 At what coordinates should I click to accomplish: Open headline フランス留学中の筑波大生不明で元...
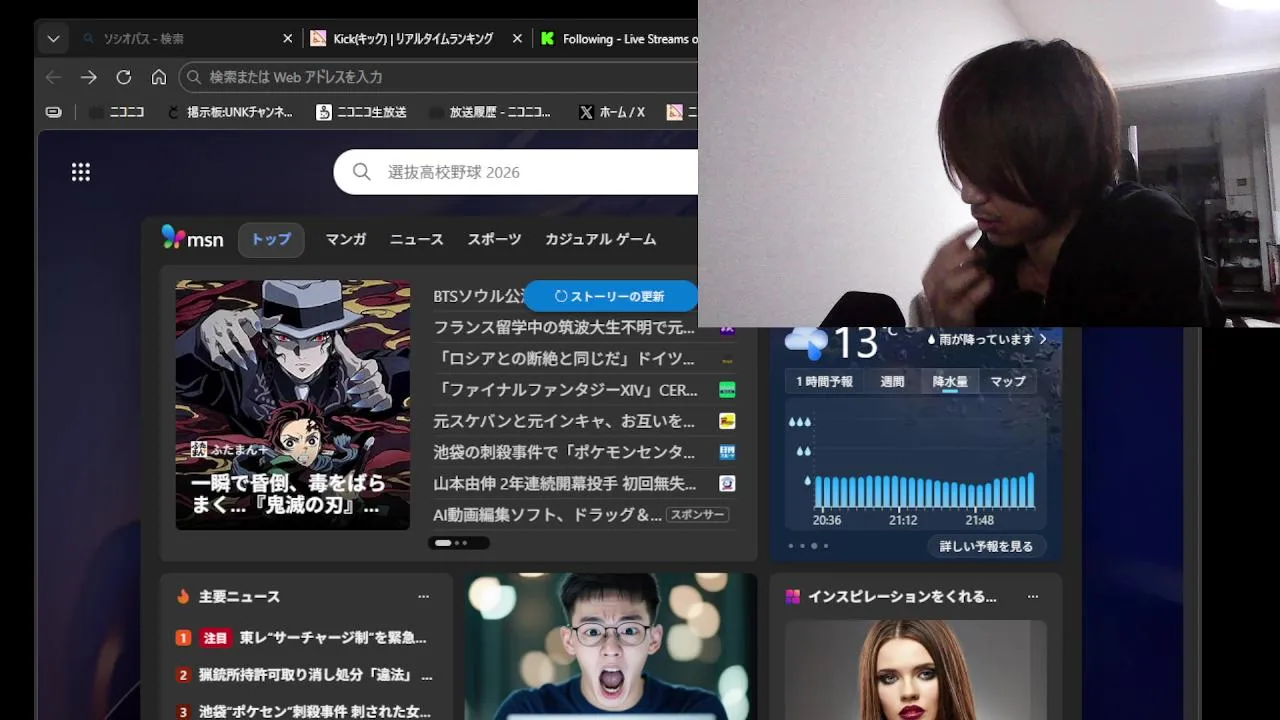click(x=564, y=327)
